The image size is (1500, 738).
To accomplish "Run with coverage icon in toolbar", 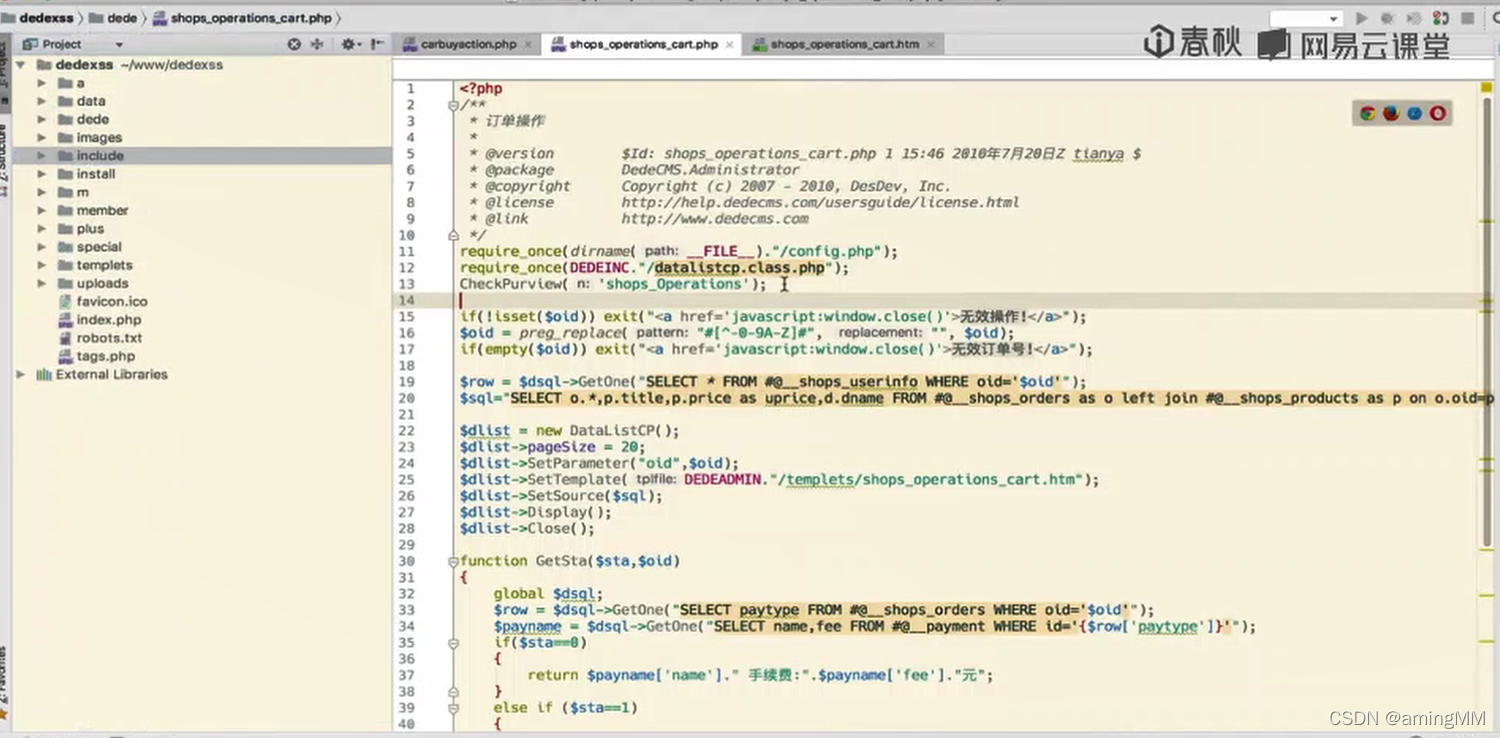I will point(1414,18).
